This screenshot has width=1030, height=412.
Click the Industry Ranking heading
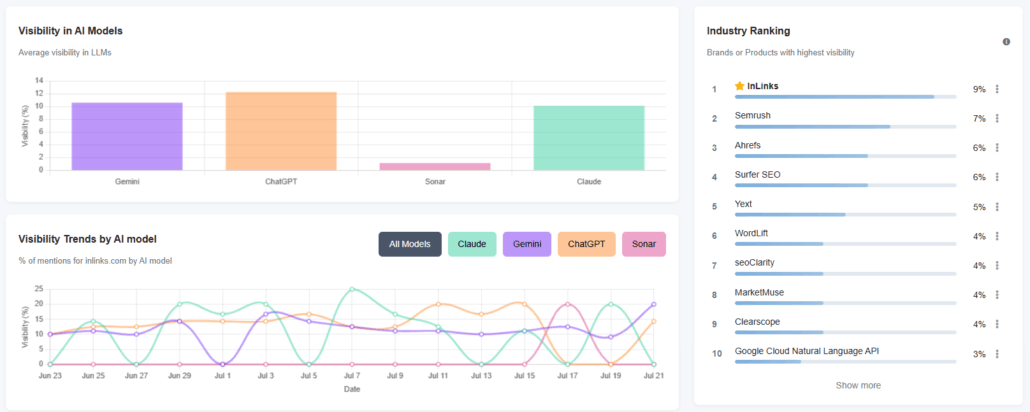(748, 31)
